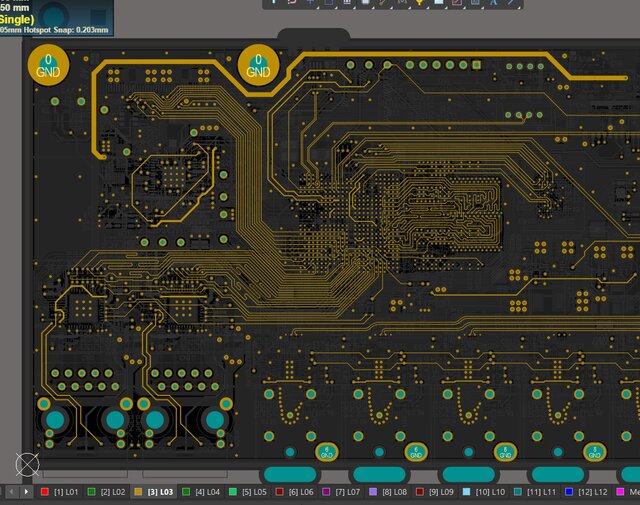This screenshot has width=640, height=505.
Task: Click the light green swatch of L05
Action: [233, 492]
